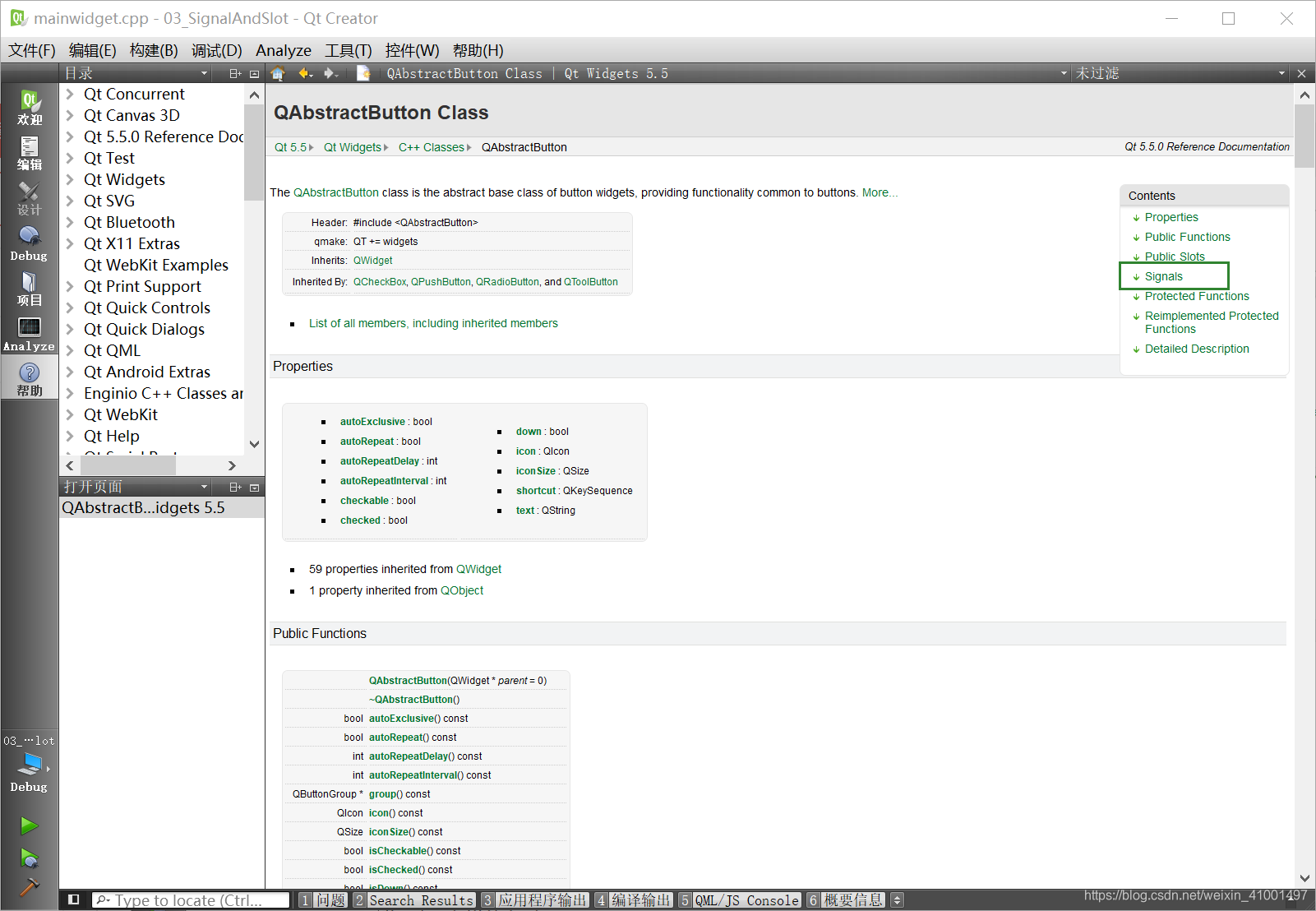The height and width of the screenshot is (911, 1316).
Task: Open the Analyze menu
Action: click(284, 50)
